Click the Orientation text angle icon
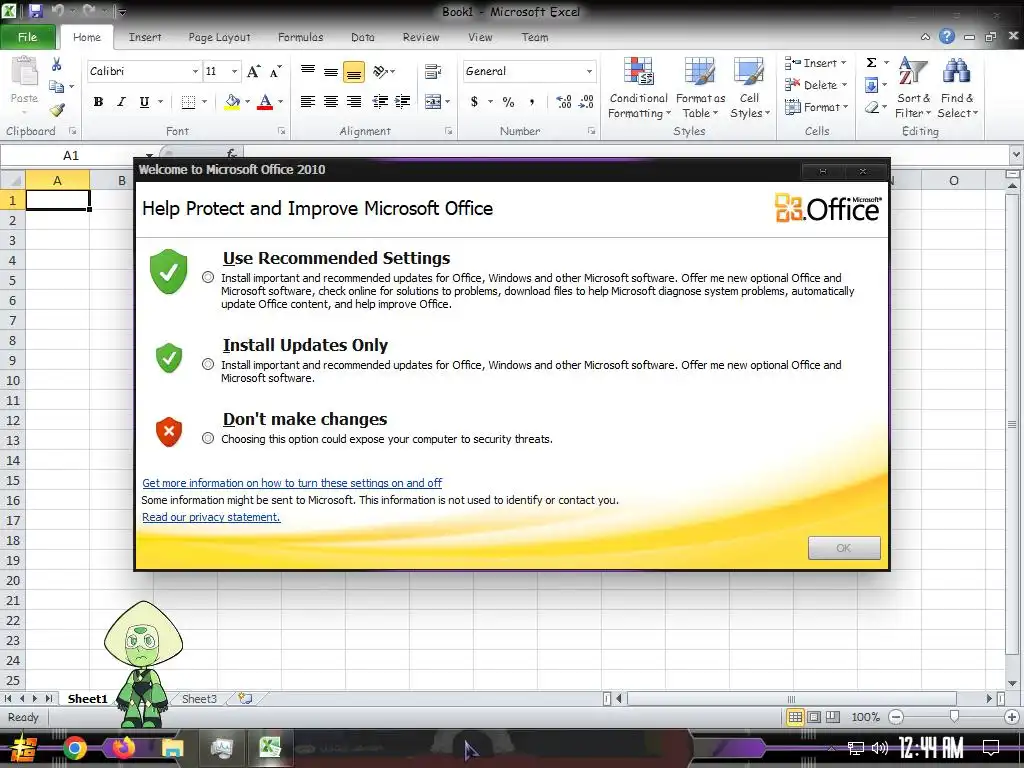The height and width of the screenshot is (768, 1024). pyautogui.click(x=381, y=71)
